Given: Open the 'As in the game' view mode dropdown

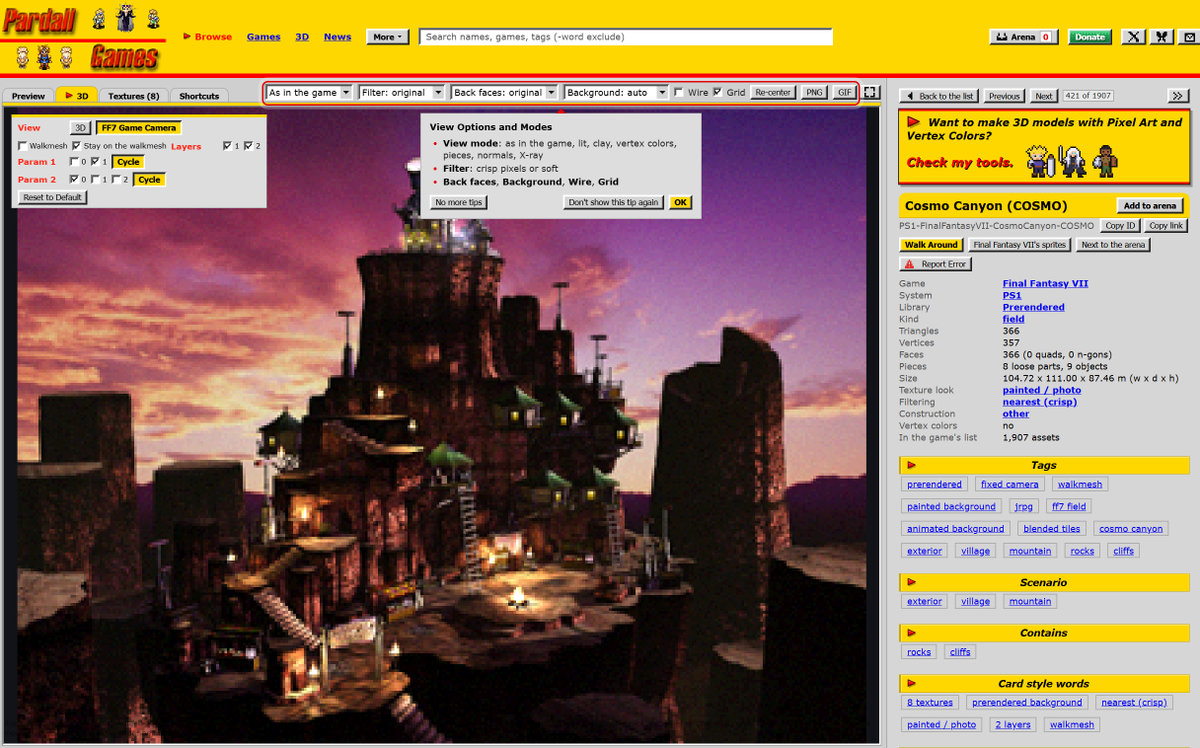Looking at the screenshot, I should click(310, 92).
